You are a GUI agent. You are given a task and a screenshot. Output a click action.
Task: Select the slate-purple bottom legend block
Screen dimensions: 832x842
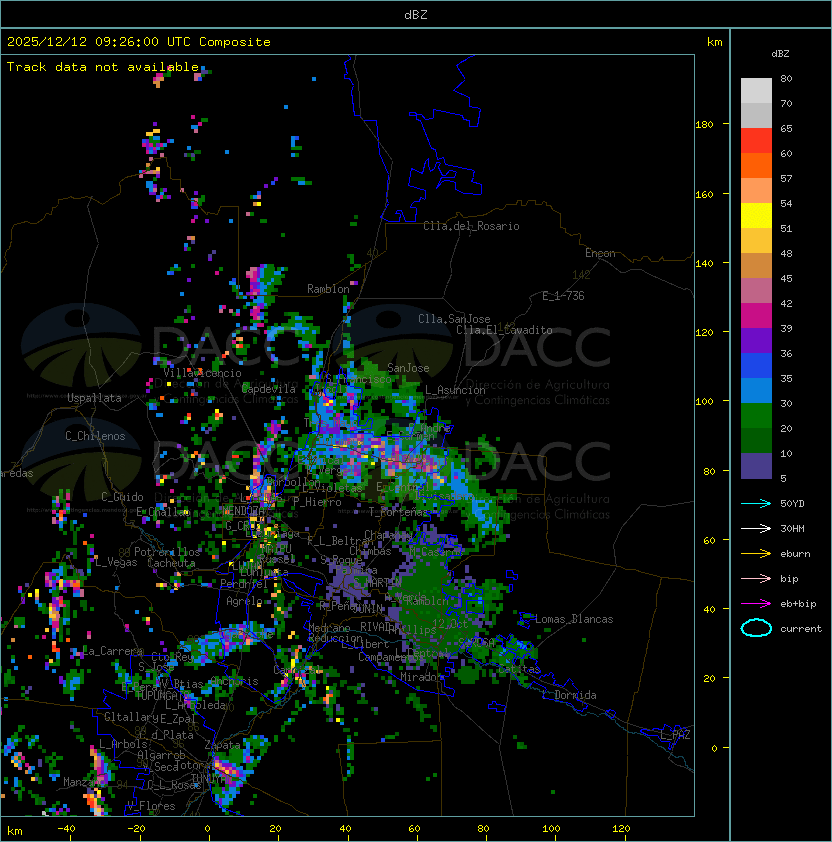pyautogui.click(x=756, y=466)
